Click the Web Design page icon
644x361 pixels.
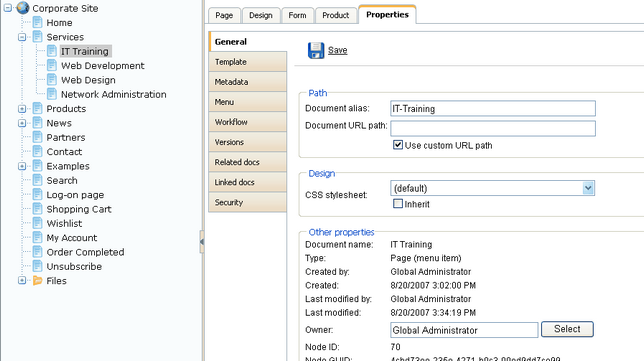click(x=52, y=80)
